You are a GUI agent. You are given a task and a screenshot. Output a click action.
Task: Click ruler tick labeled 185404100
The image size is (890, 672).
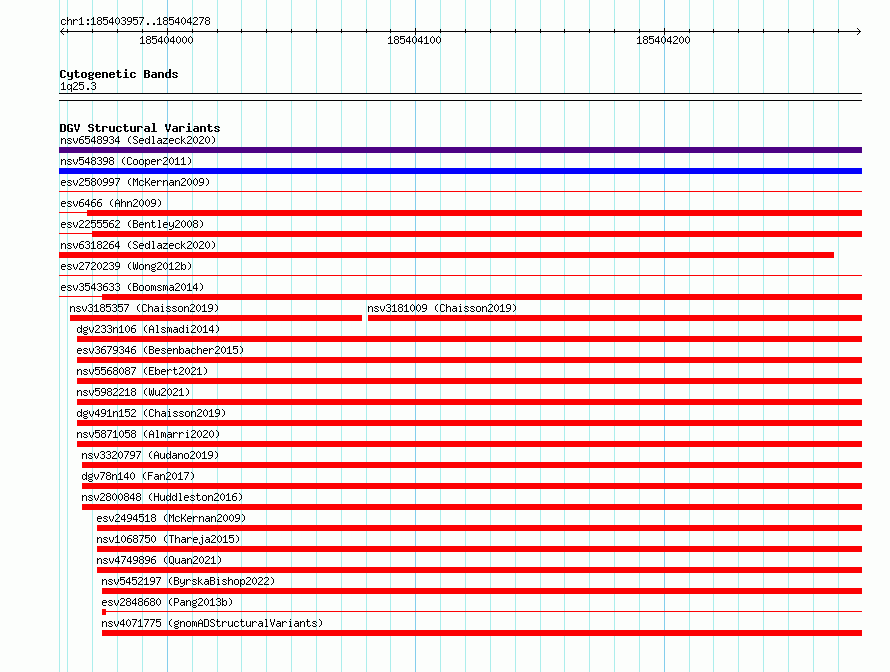(x=414, y=40)
